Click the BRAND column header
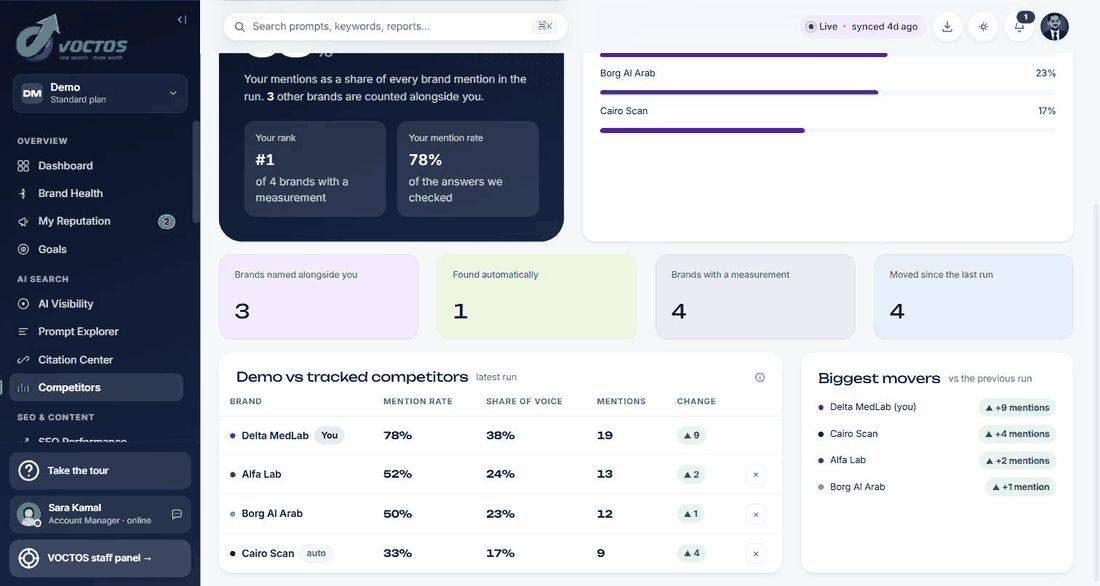Viewport: 1100px width, 586px height. pos(246,401)
